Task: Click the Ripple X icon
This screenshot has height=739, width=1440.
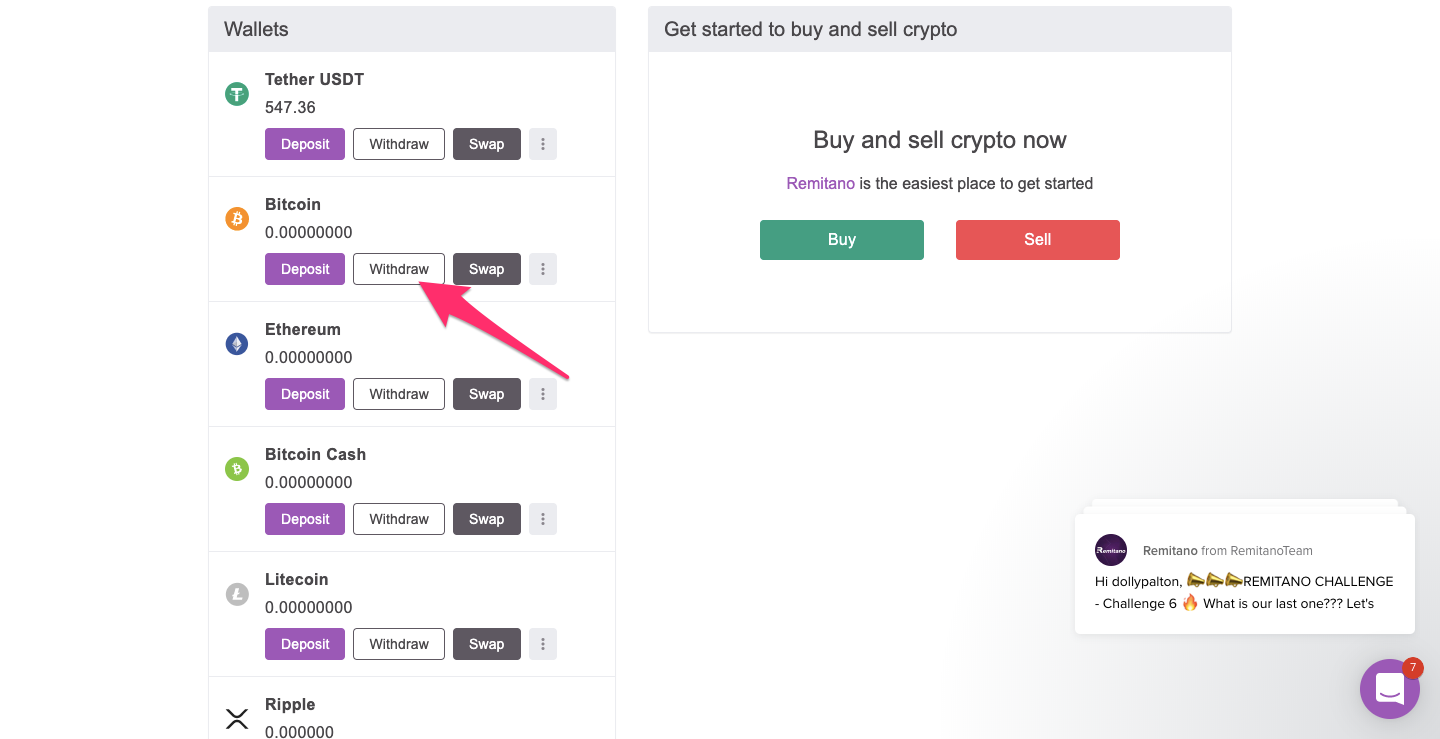Action: click(237, 718)
